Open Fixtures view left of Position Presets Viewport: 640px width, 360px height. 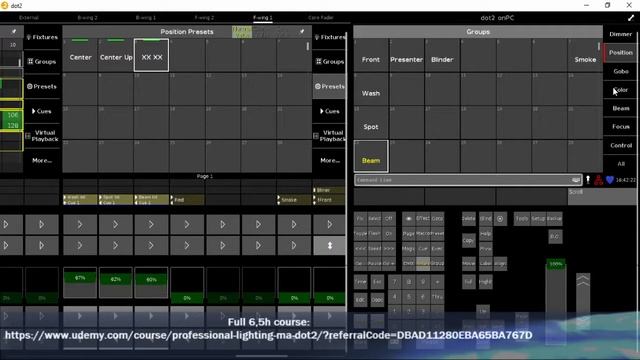tap(42, 37)
